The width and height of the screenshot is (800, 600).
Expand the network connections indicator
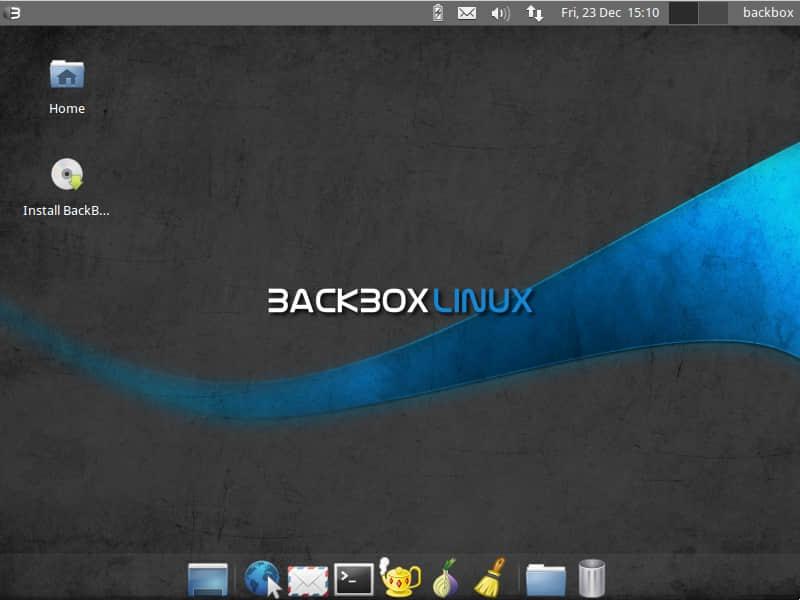point(535,13)
